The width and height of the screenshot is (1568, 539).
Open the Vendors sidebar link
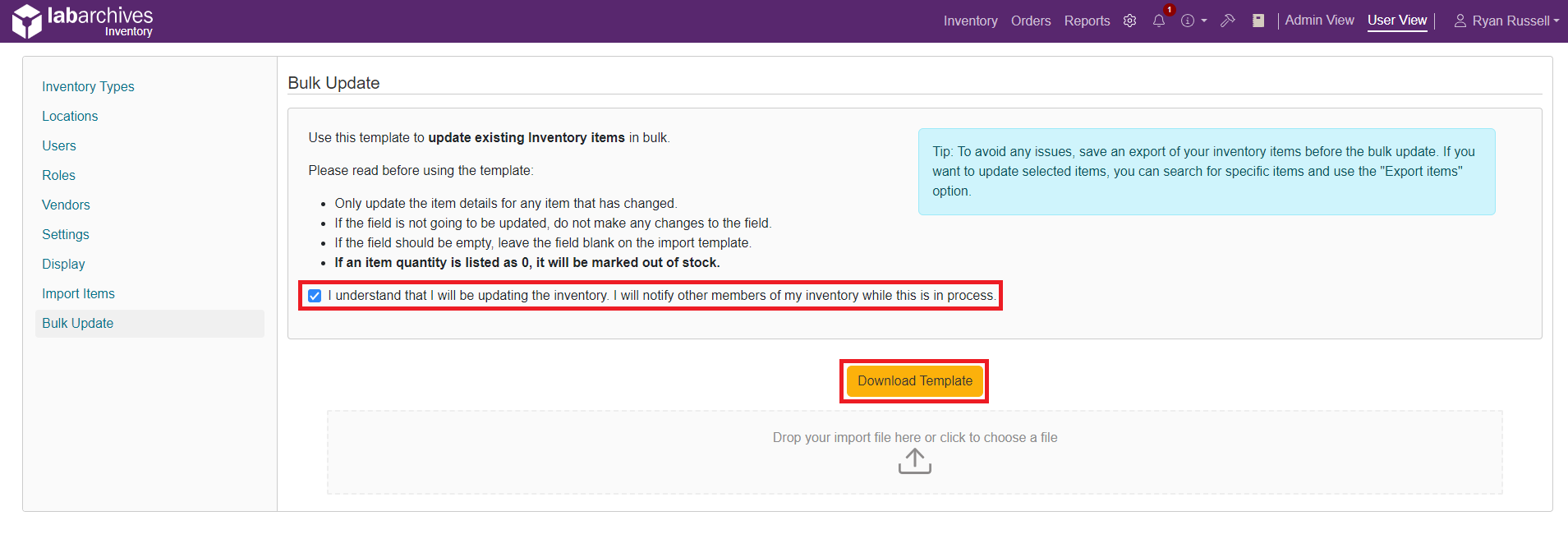(66, 205)
